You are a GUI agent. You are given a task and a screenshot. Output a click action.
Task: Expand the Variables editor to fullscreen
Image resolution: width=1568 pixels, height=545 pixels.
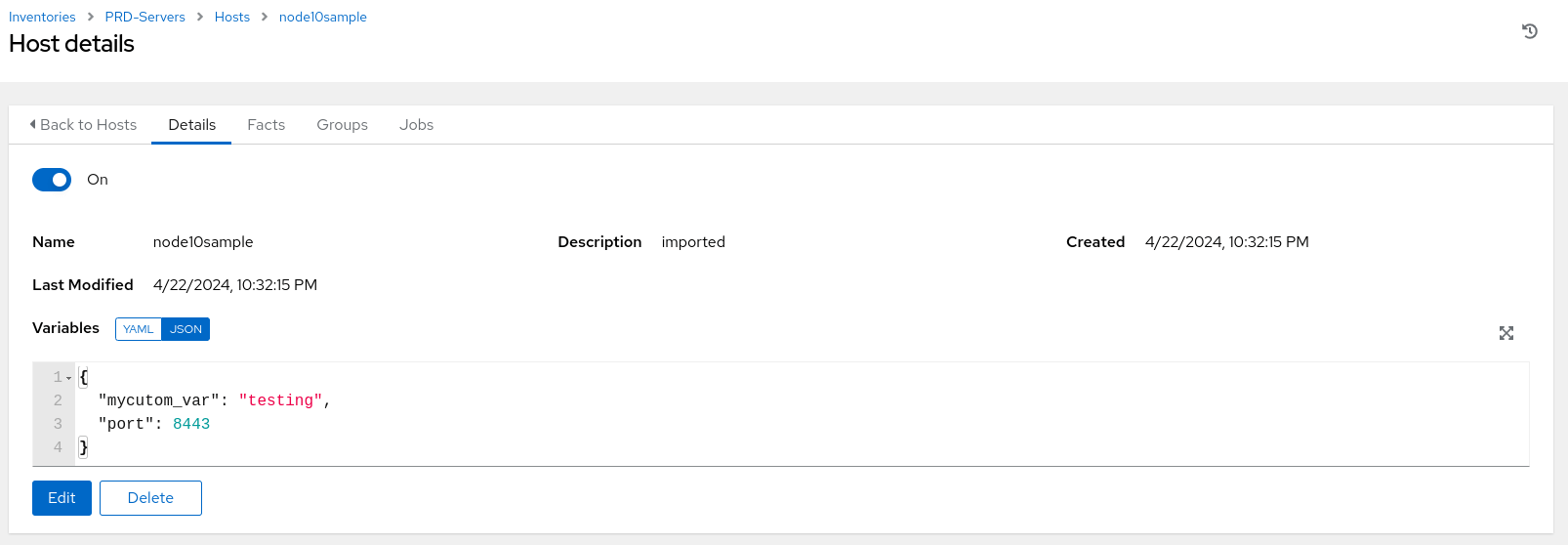(1506, 333)
